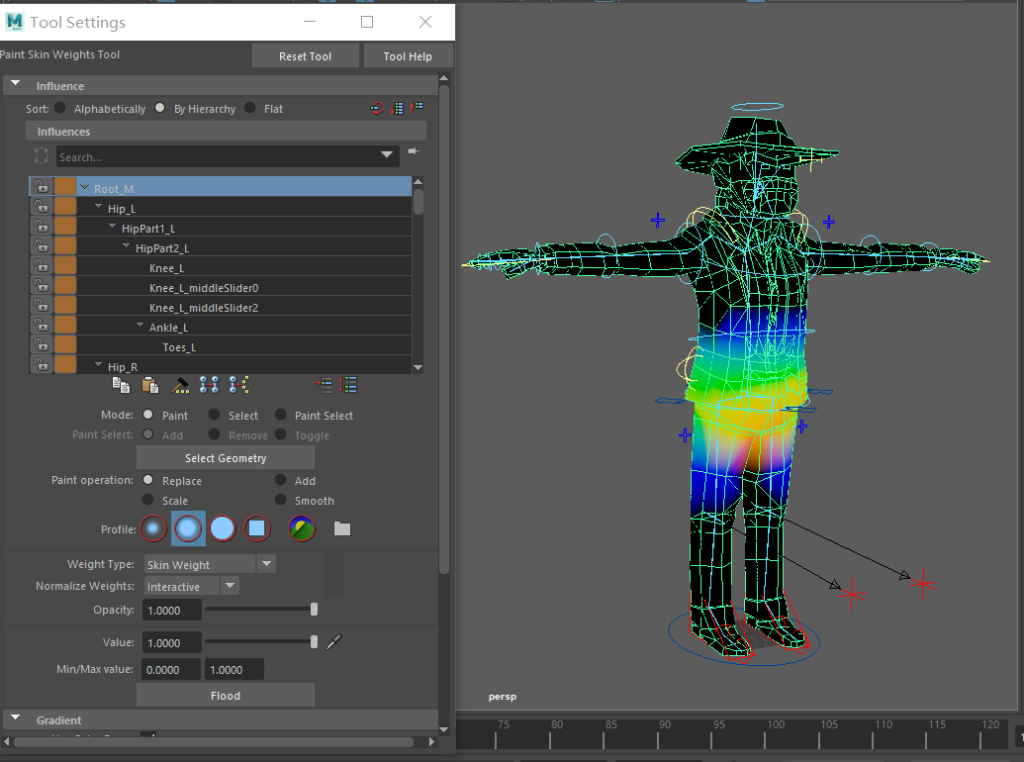This screenshot has width=1024, height=762.
Task: Click the Min value field showing 0.0000
Action: point(172,669)
